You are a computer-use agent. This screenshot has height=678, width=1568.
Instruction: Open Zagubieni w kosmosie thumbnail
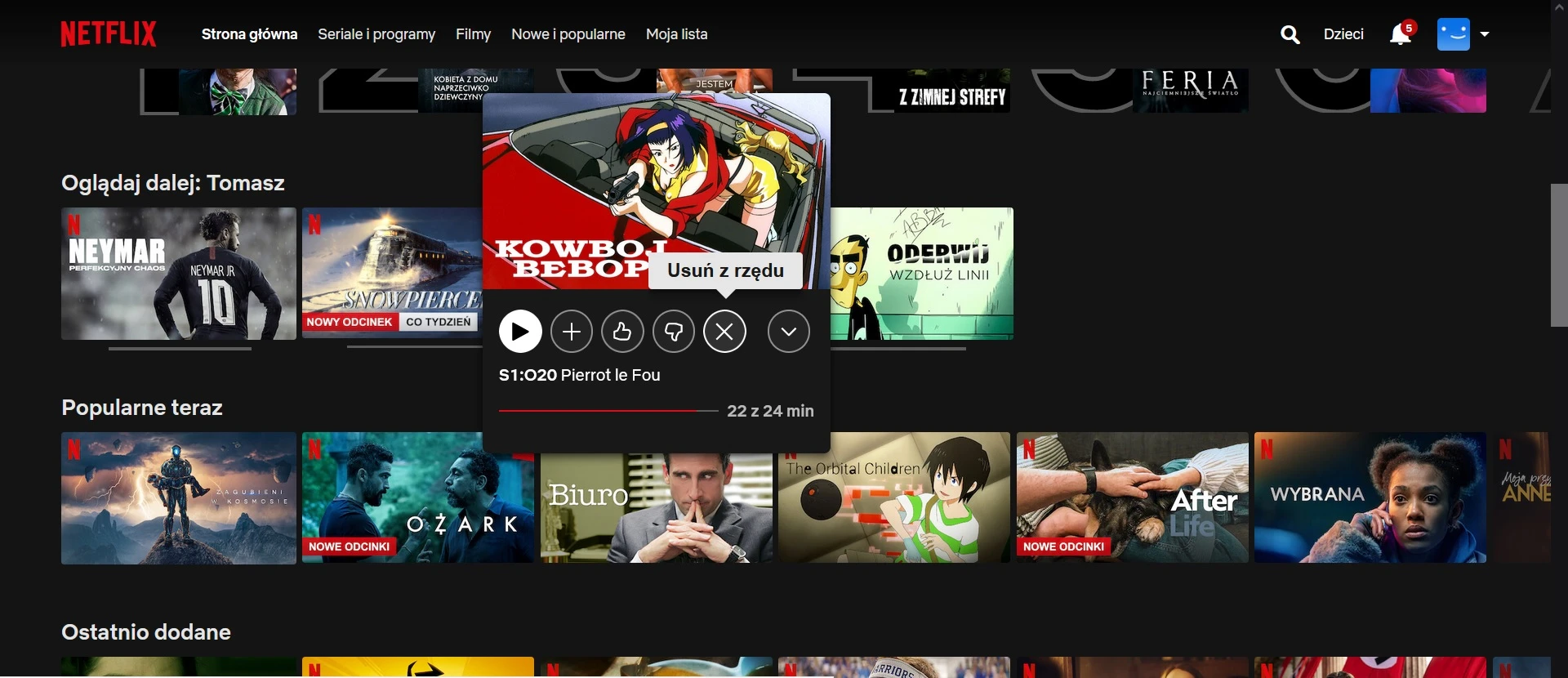point(179,498)
